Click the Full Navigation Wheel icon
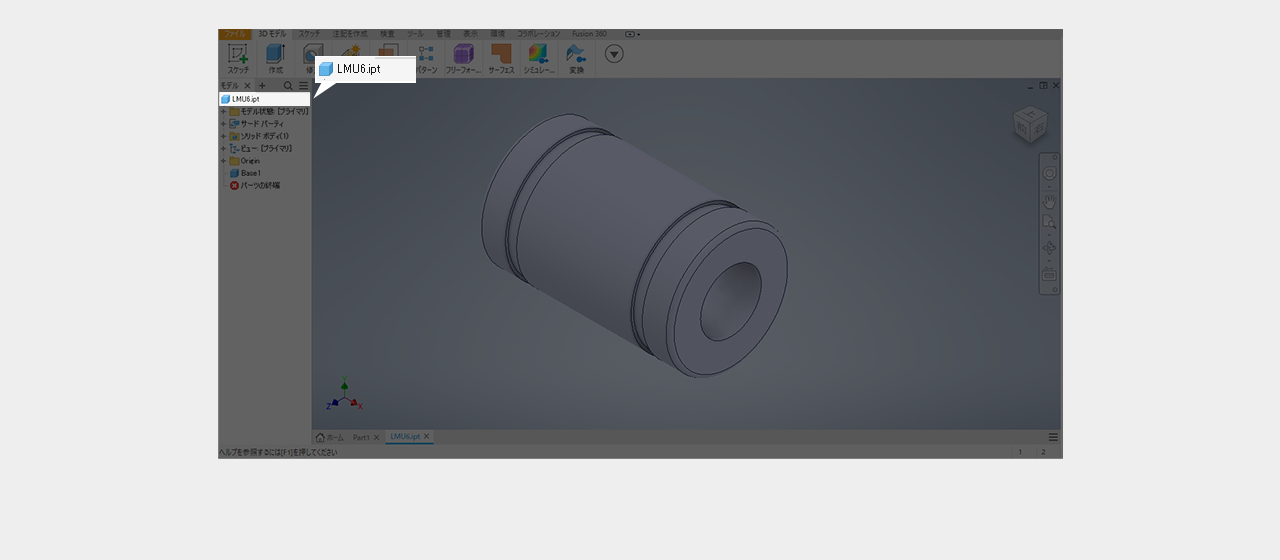 1049,173
